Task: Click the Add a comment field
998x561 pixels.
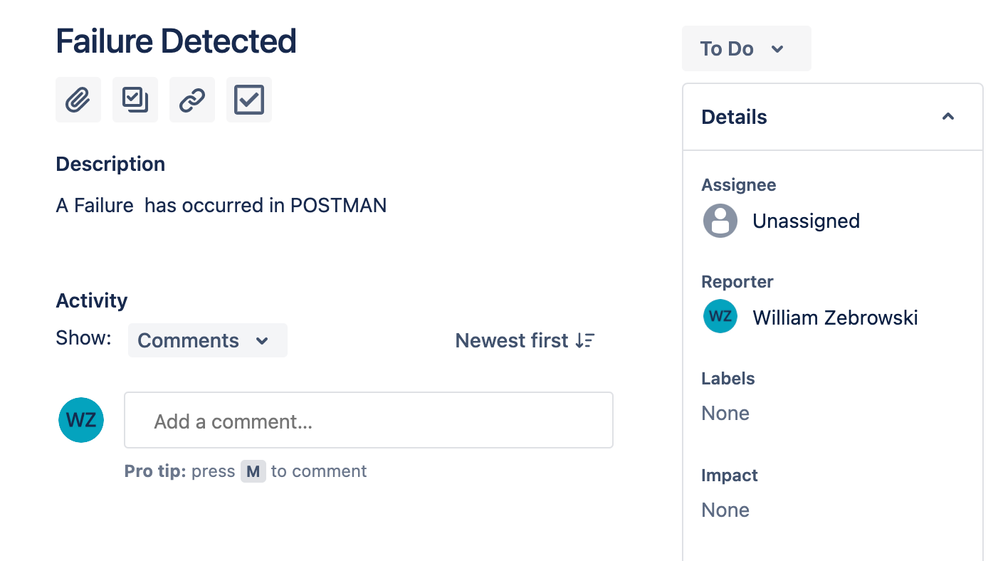Action: point(369,420)
